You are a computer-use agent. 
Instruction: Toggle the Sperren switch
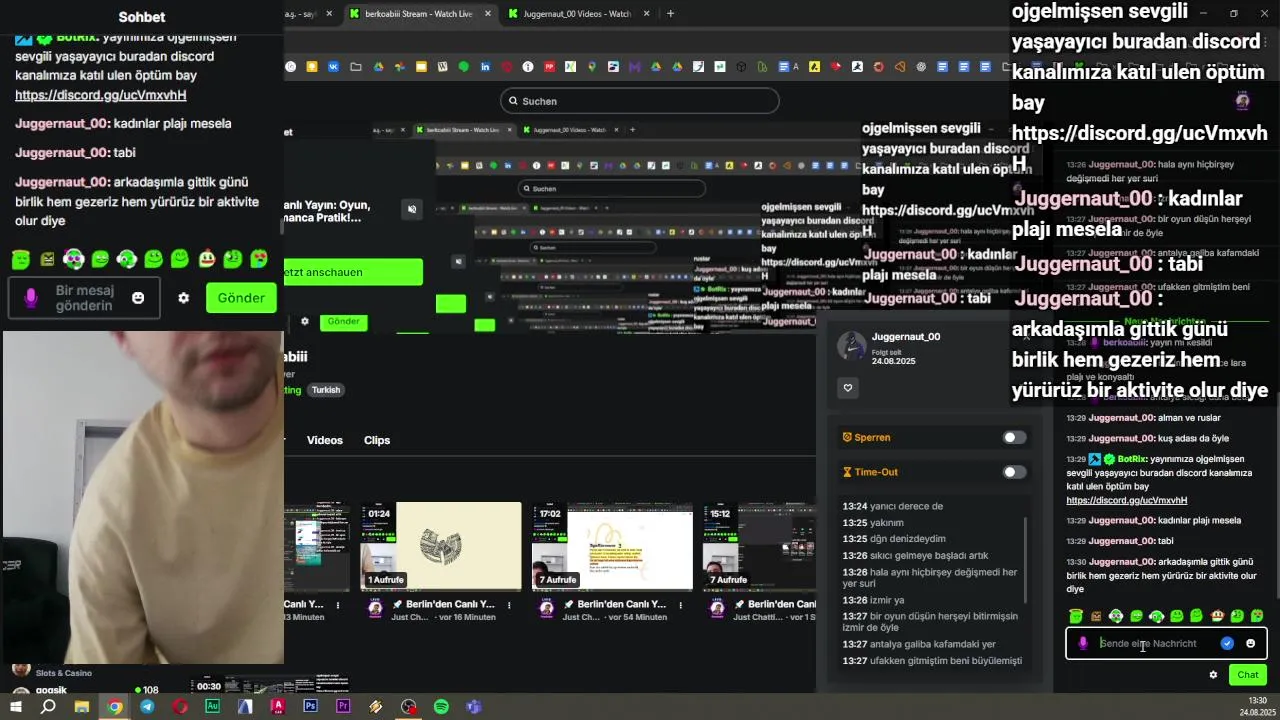coord(1014,437)
